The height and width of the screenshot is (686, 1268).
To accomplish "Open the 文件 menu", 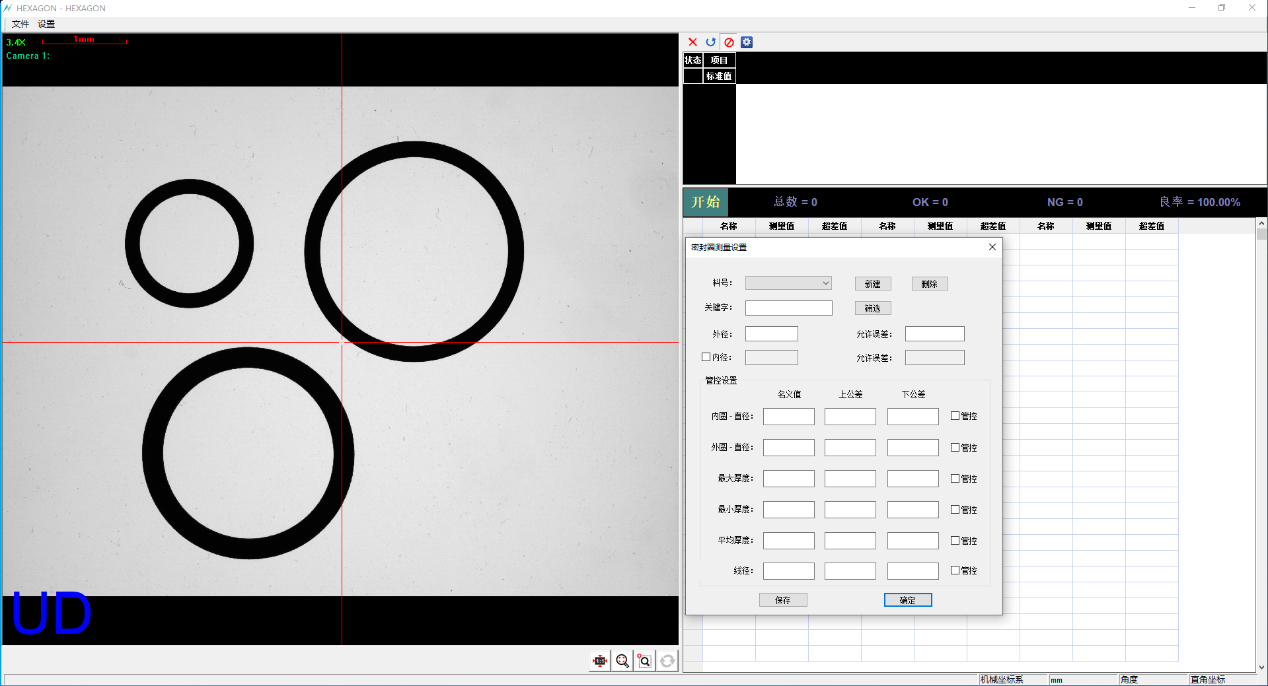I will pos(19,23).
